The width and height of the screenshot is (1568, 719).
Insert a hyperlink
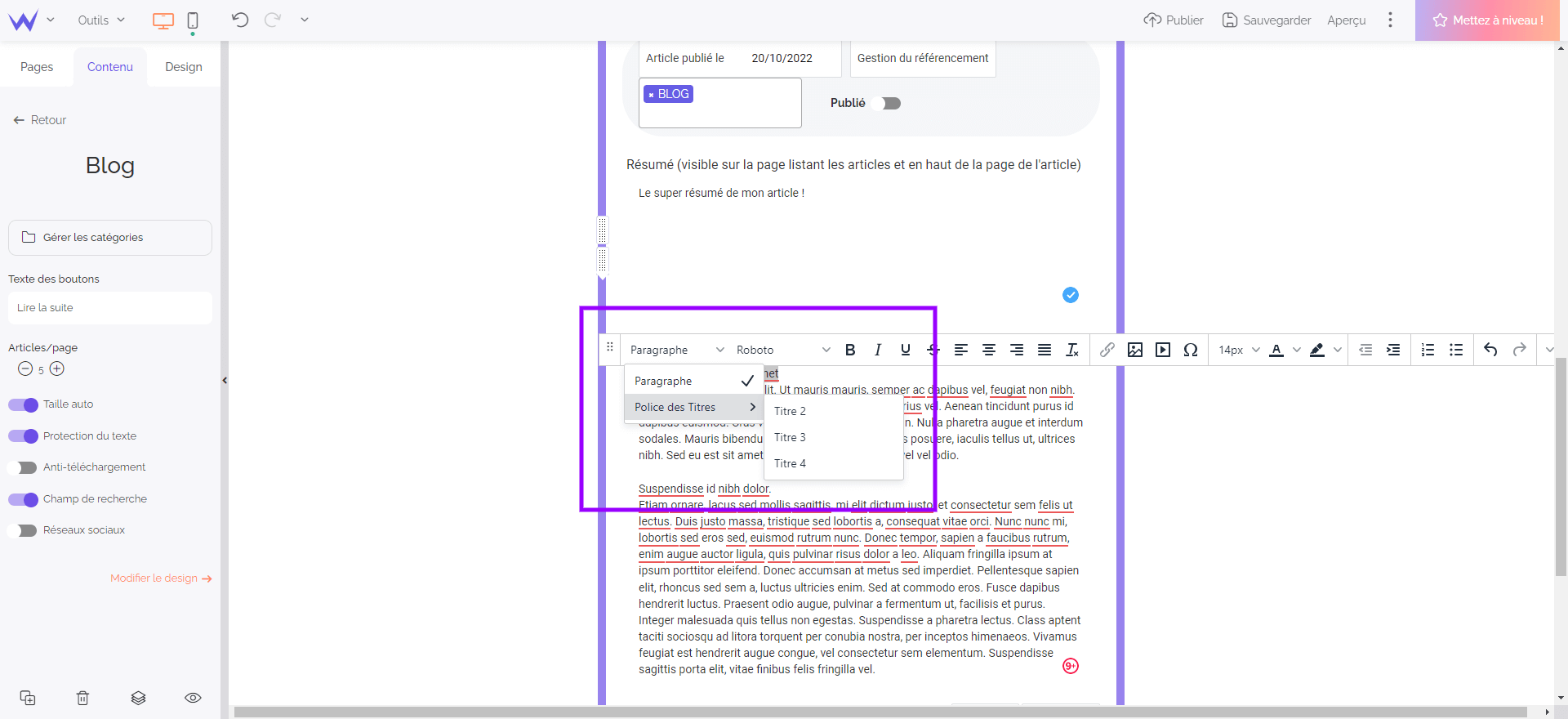[x=1107, y=350]
